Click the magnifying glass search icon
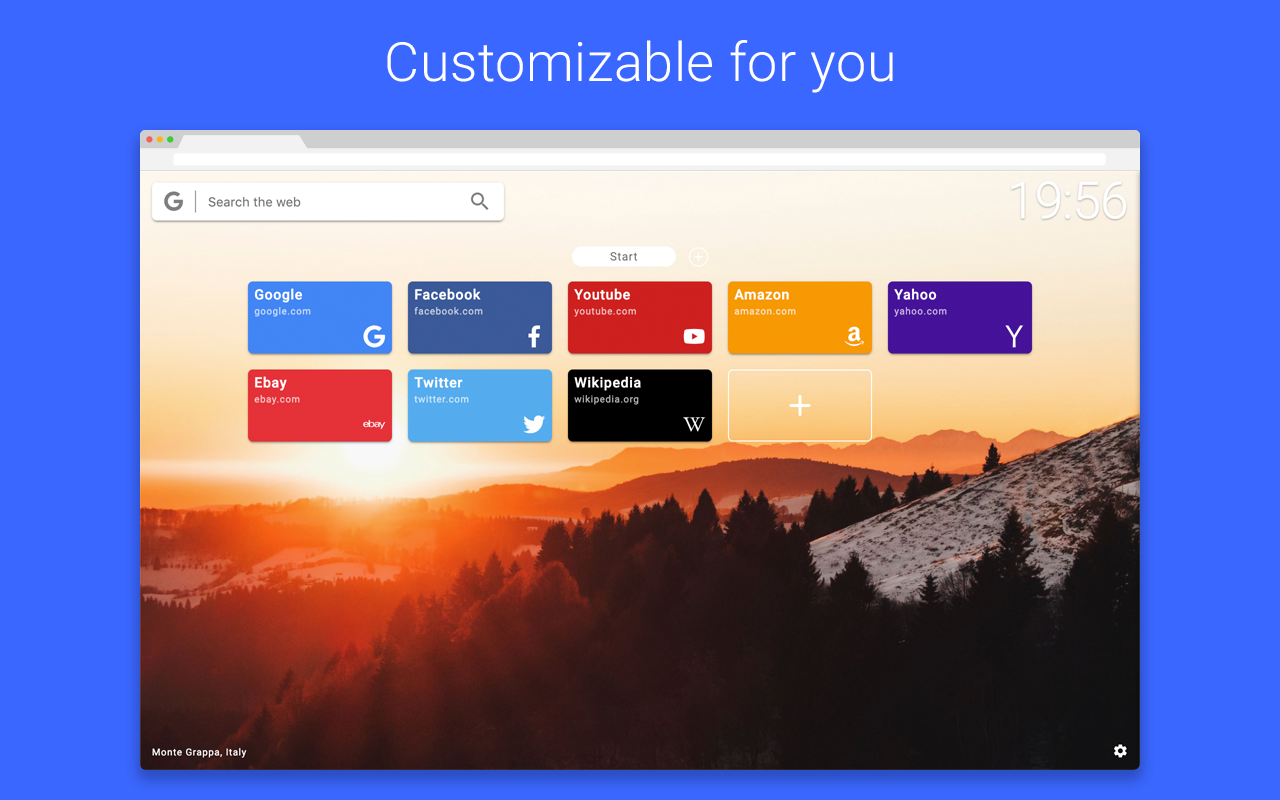 [x=480, y=202]
